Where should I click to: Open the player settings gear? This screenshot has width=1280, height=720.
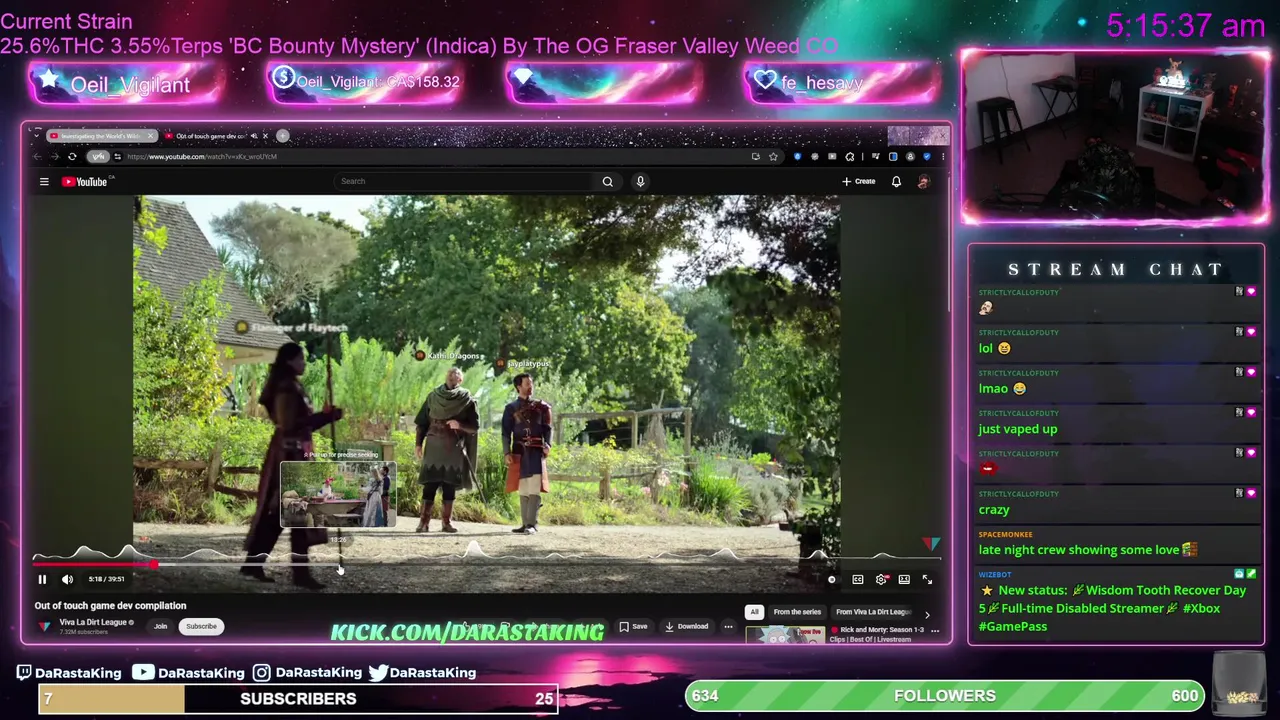coord(881,580)
